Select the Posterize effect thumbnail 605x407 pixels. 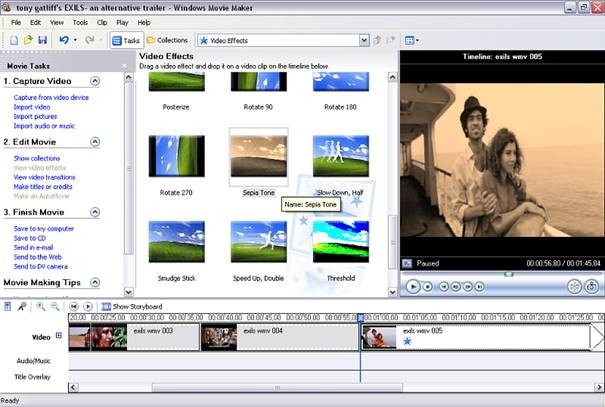pyautogui.click(x=177, y=81)
